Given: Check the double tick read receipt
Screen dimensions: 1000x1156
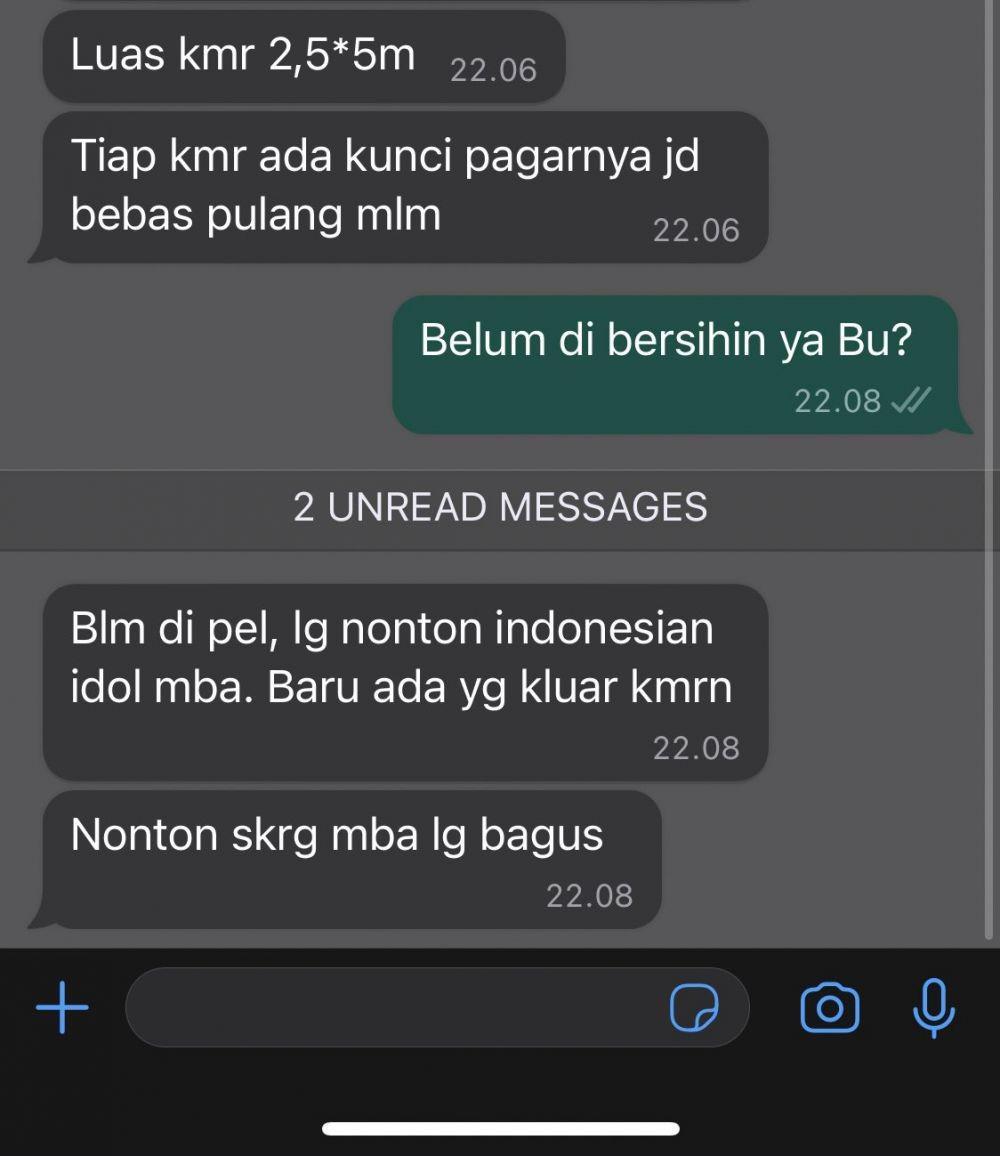Looking at the screenshot, I should coord(911,400).
